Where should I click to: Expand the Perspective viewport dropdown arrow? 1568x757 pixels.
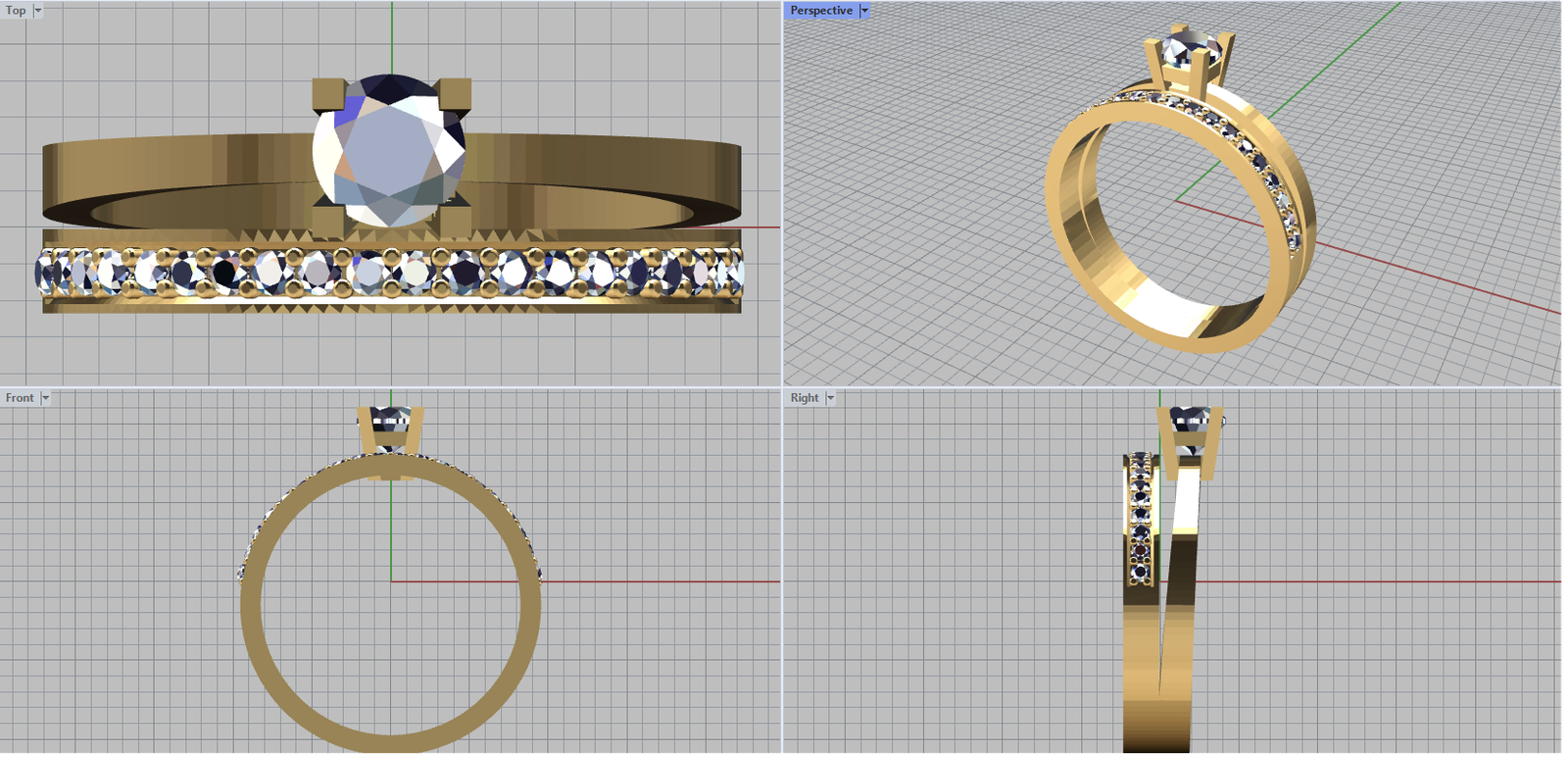(864, 11)
